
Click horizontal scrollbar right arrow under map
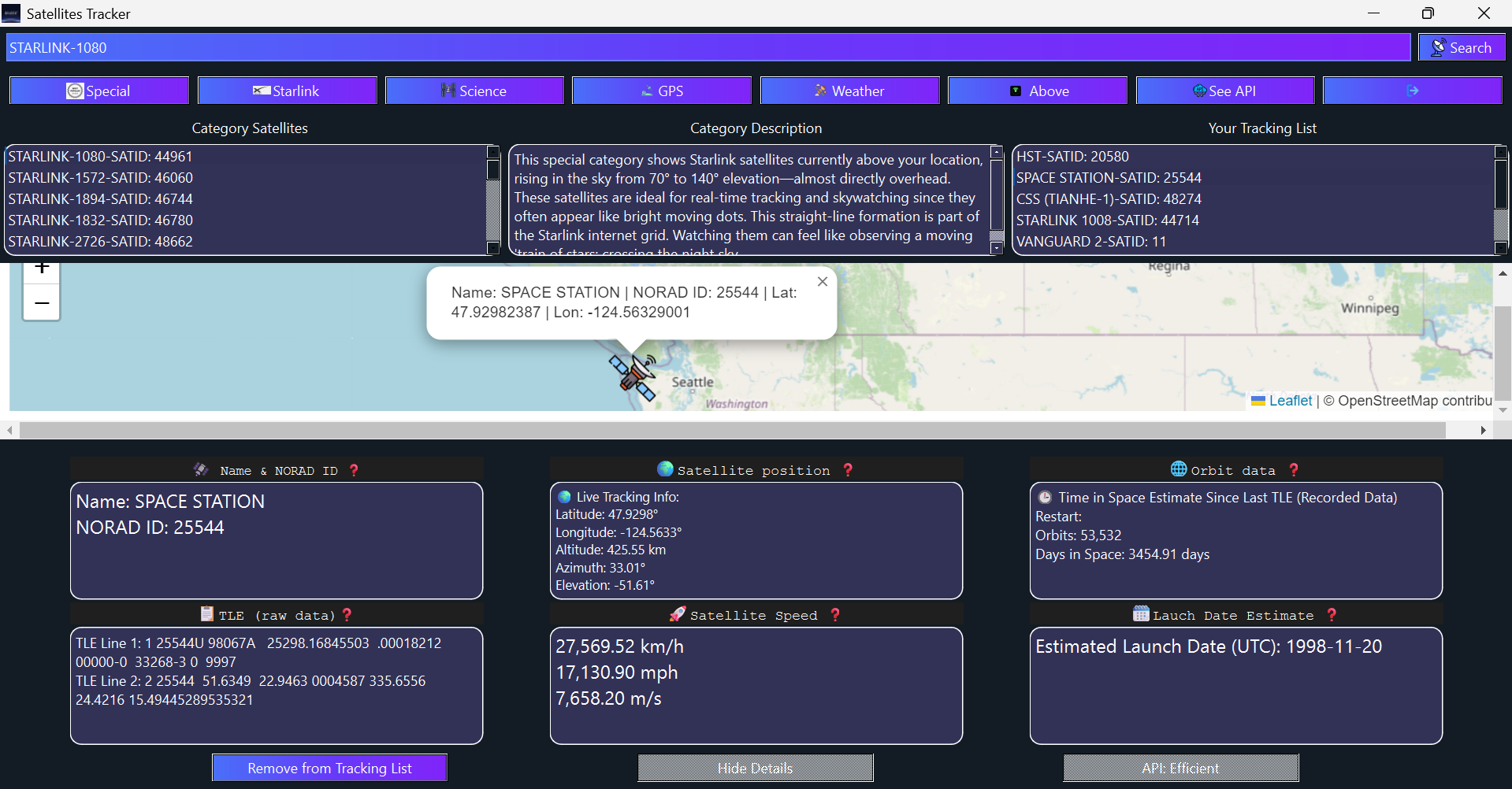point(1484,430)
